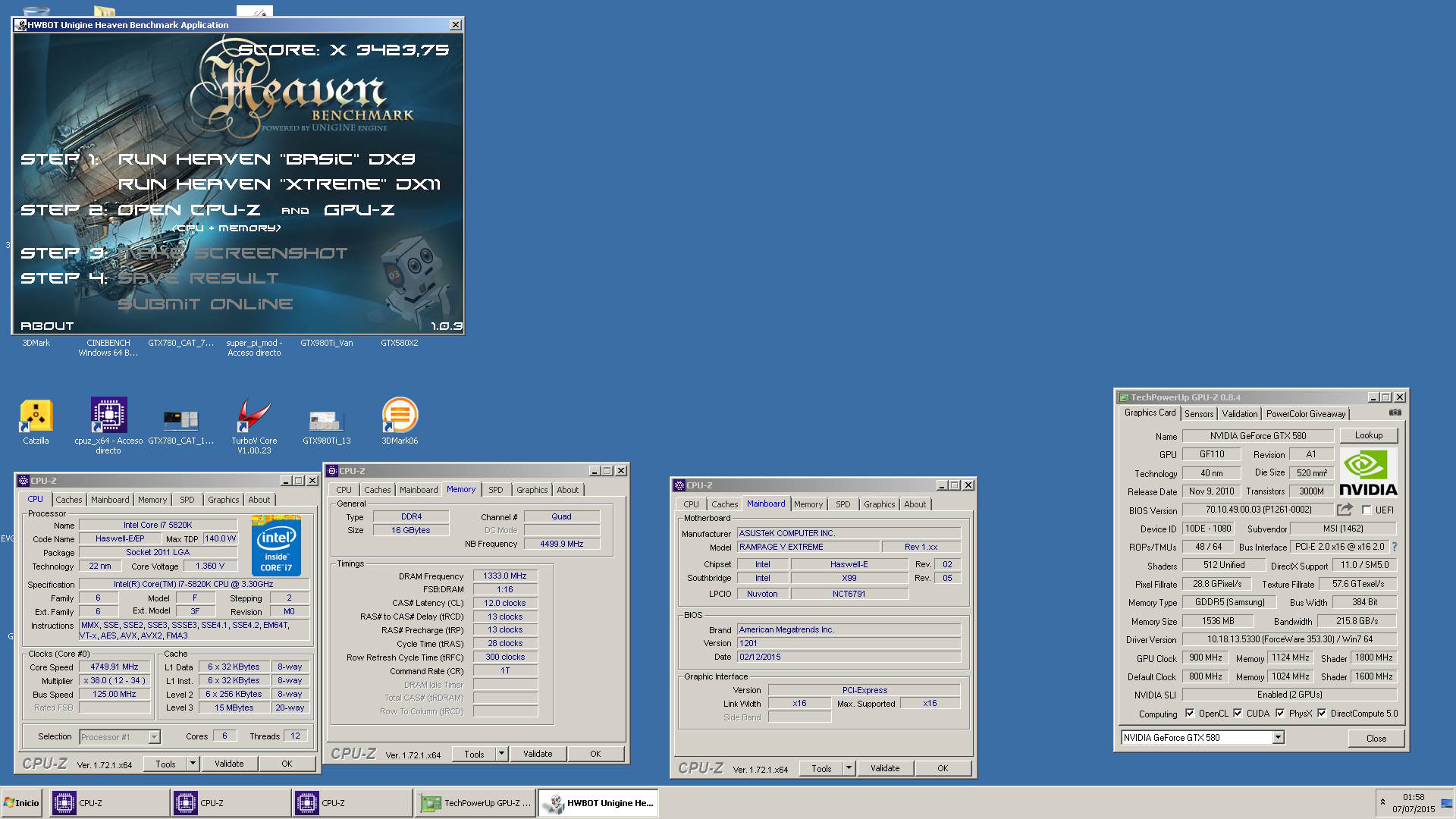Viewport: 1456px width, 819px height.
Task: Toggle the OpenCL checkbox in GPU-Z
Action: click(1190, 714)
